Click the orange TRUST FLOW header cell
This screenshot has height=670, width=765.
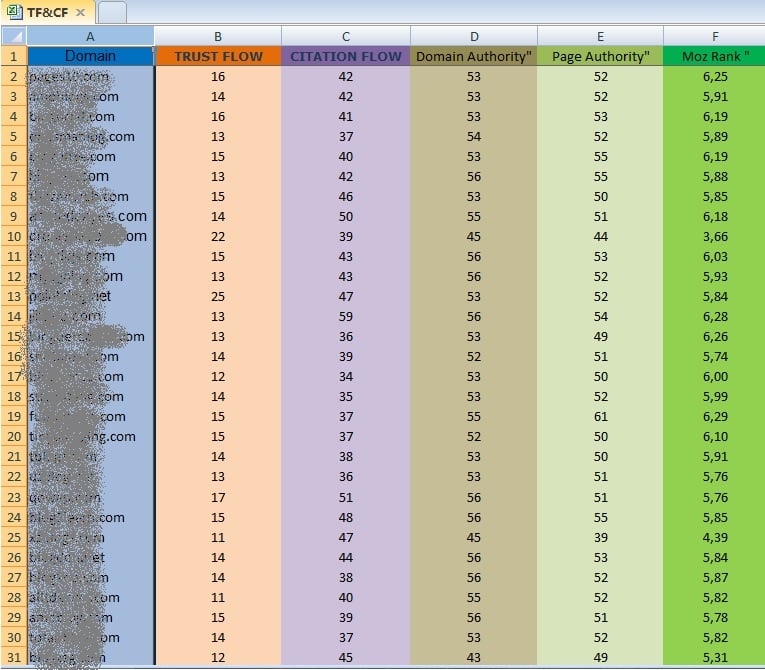tap(218, 56)
